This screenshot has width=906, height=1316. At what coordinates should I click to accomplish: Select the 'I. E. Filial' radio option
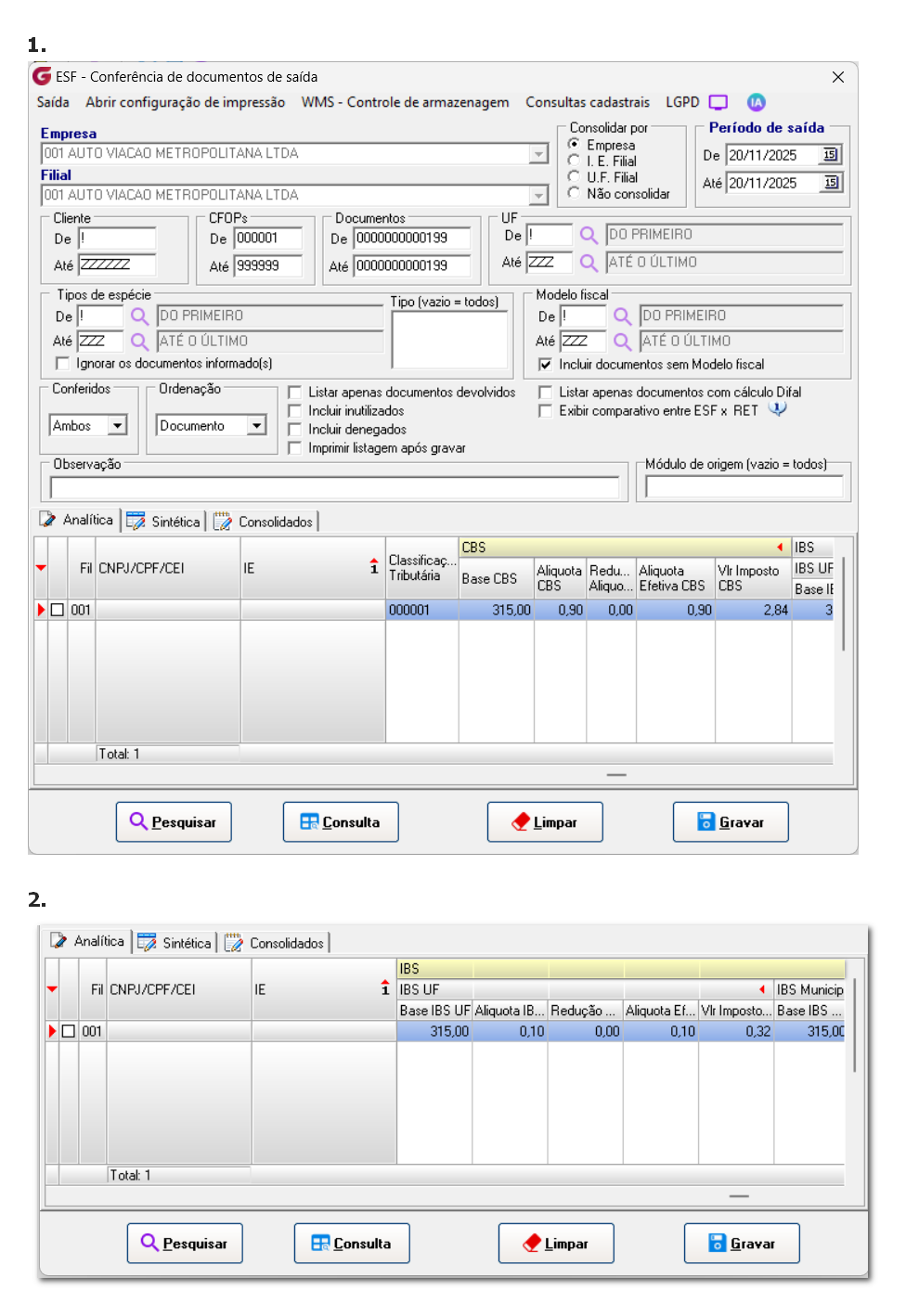pyautogui.click(x=574, y=161)
